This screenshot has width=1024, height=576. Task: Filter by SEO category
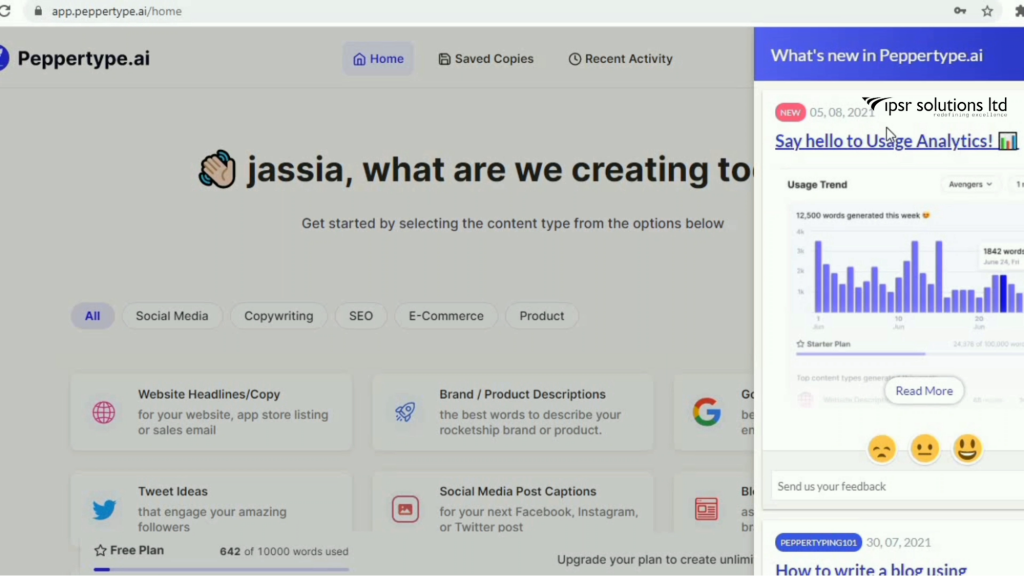(x=360, y=316)
